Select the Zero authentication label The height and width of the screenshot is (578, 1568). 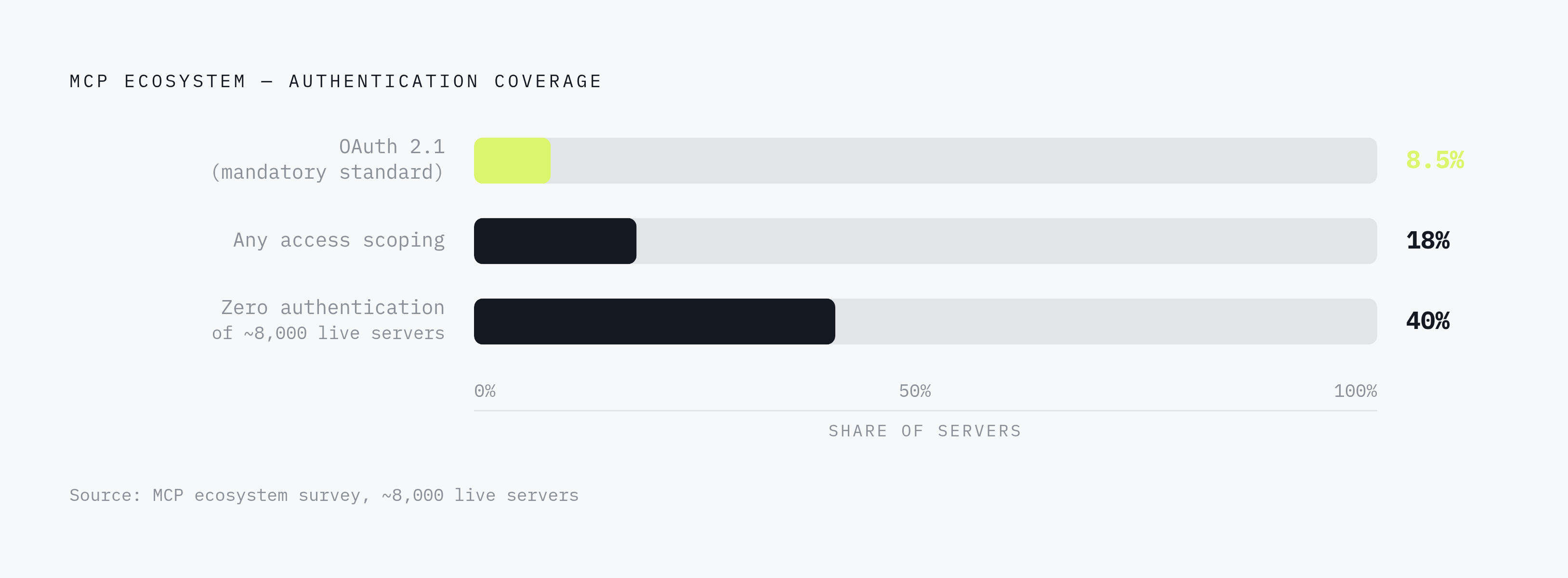pyautogui.click(x=332, y=307)
